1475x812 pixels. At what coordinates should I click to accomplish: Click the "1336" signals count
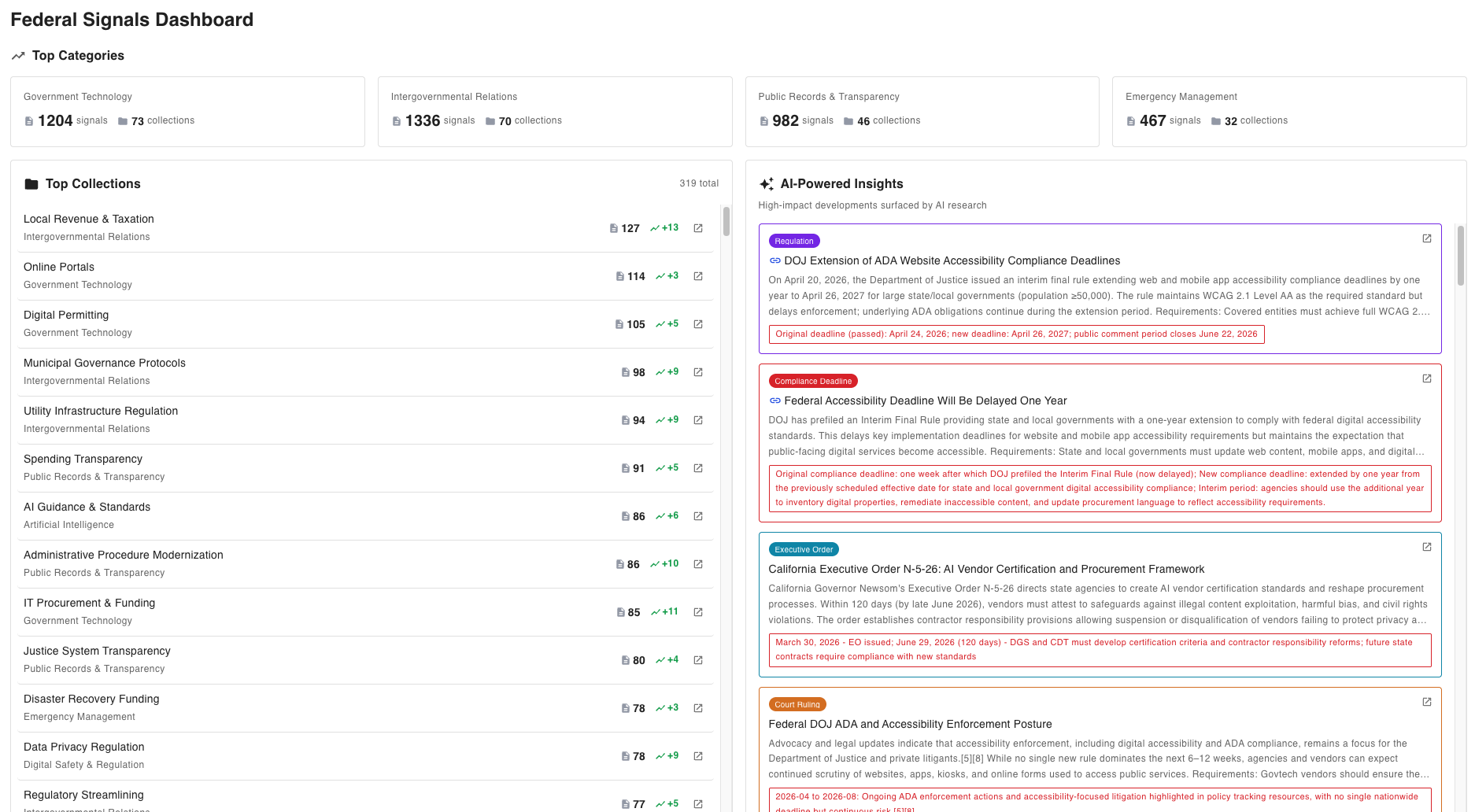point(423,120)
